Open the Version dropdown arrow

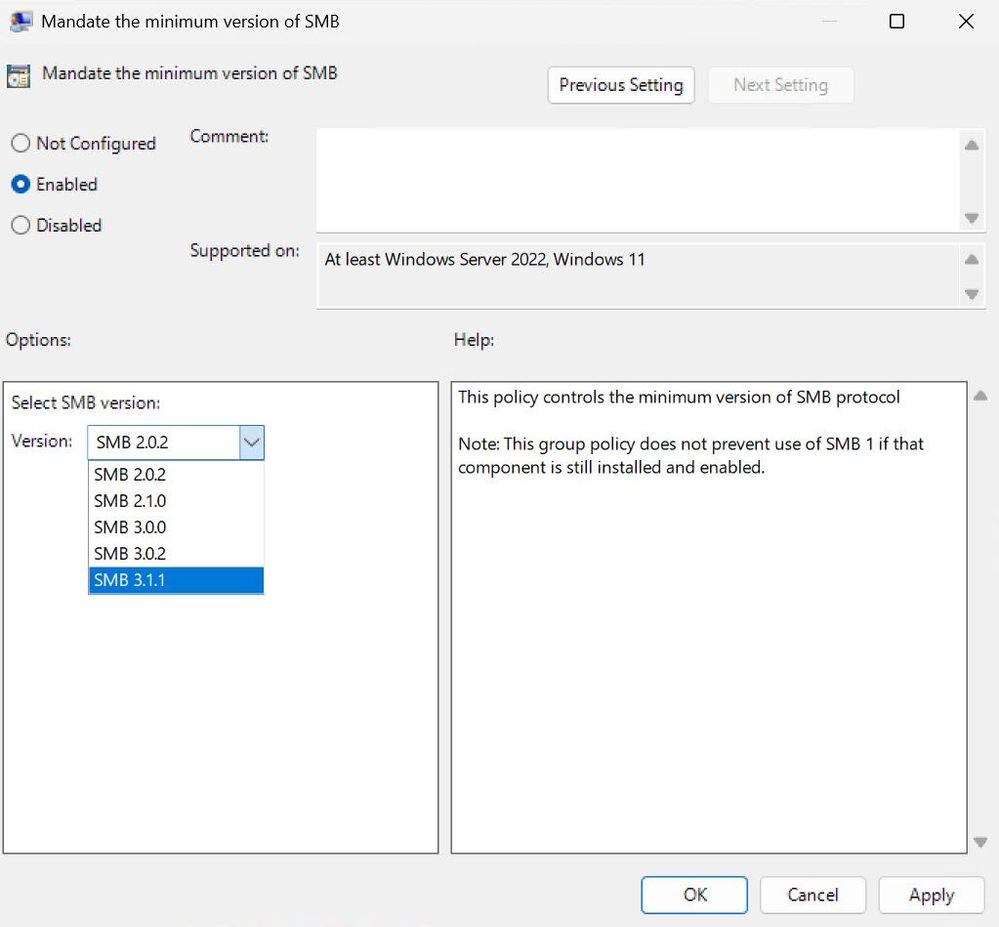click(252, 442)
